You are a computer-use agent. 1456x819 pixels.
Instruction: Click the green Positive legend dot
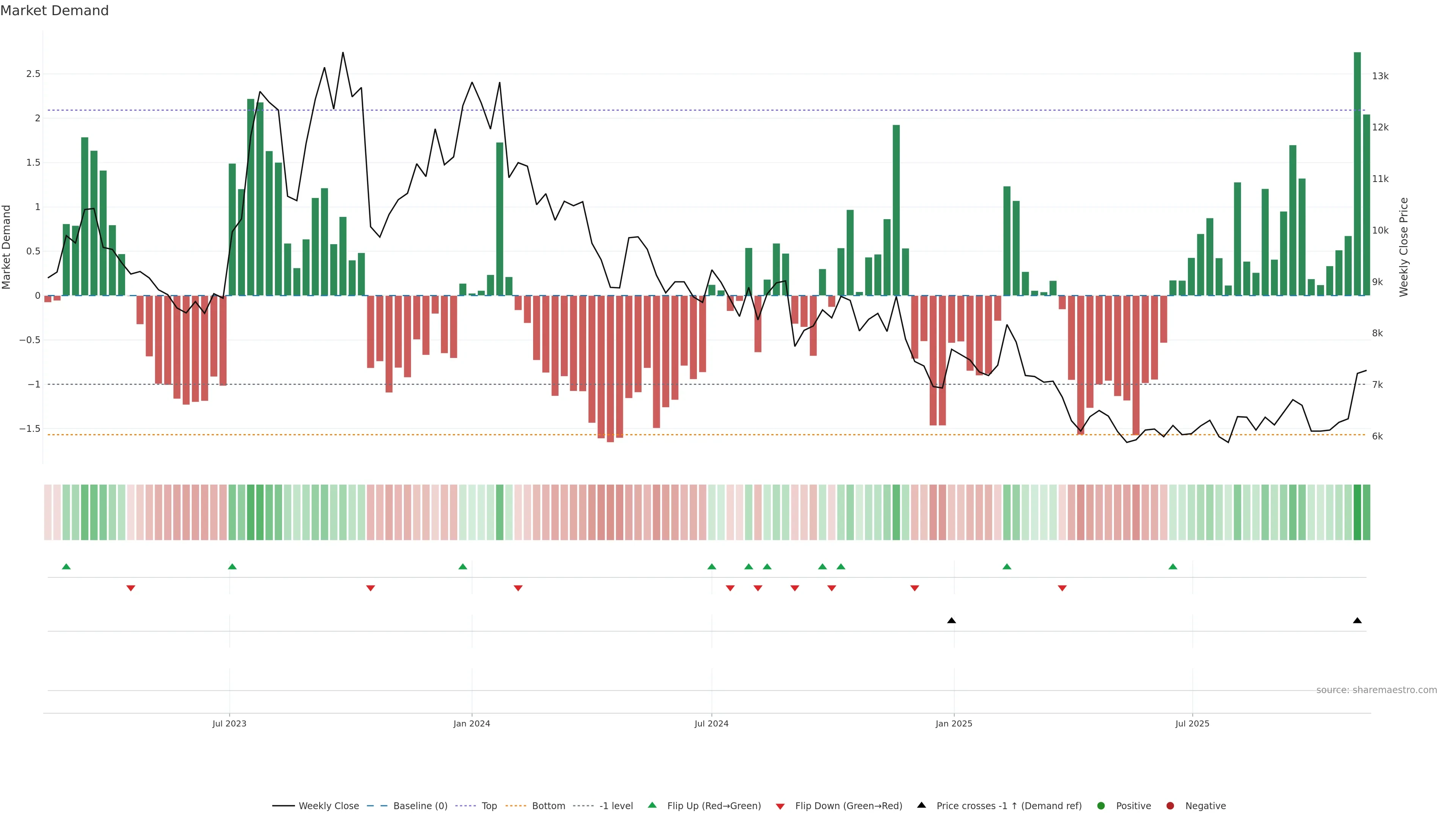(x=1100, y=805)
